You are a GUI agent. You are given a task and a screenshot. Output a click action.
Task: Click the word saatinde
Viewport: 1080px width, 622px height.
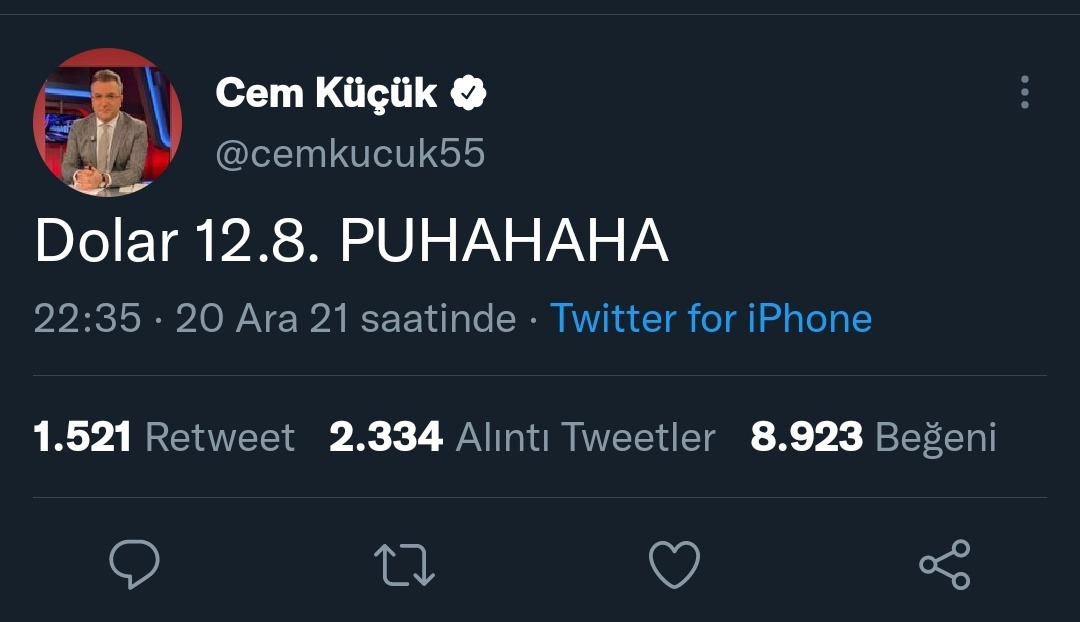coord(438,318)
